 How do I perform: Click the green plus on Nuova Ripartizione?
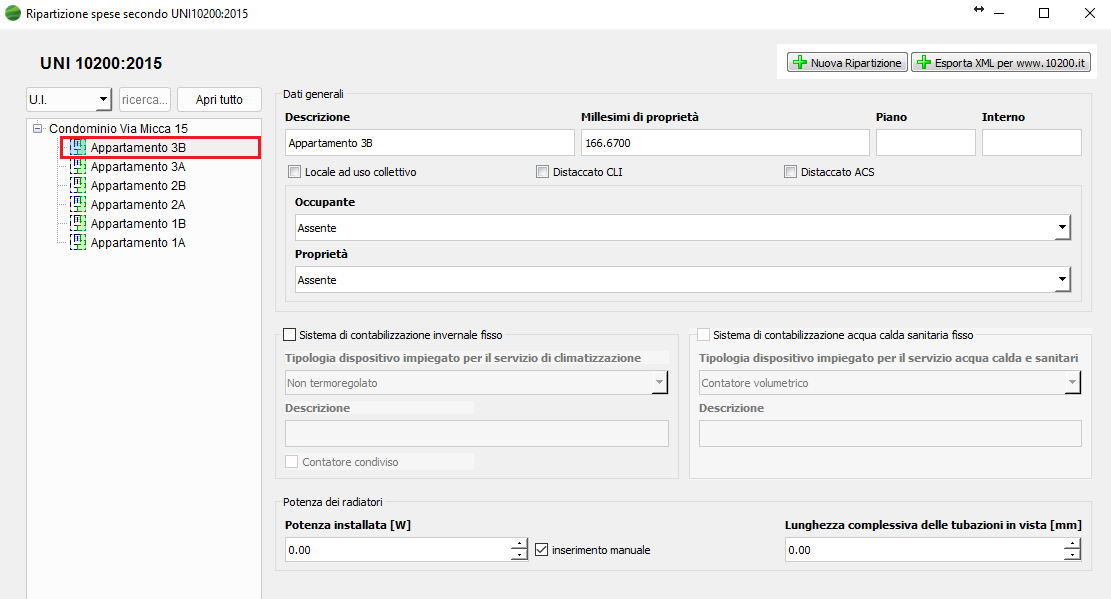[799, 63]
